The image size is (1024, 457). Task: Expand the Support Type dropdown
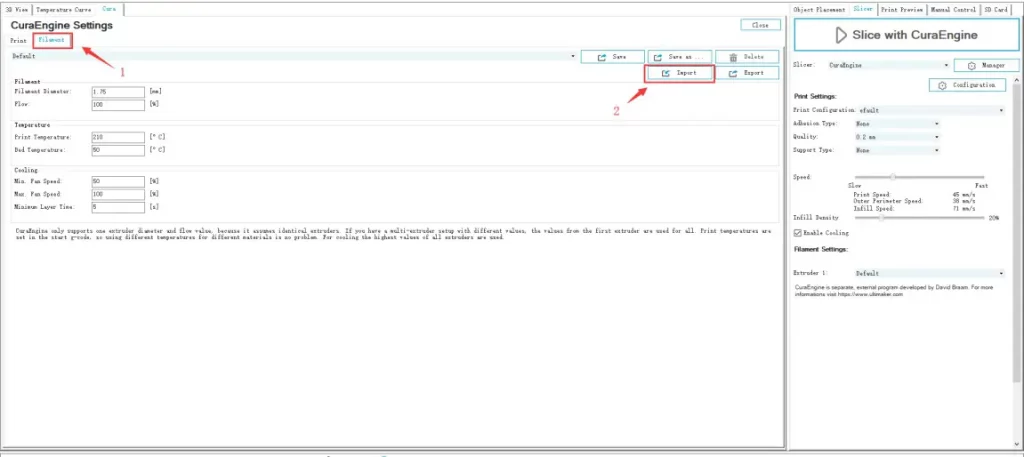[897, 150]
